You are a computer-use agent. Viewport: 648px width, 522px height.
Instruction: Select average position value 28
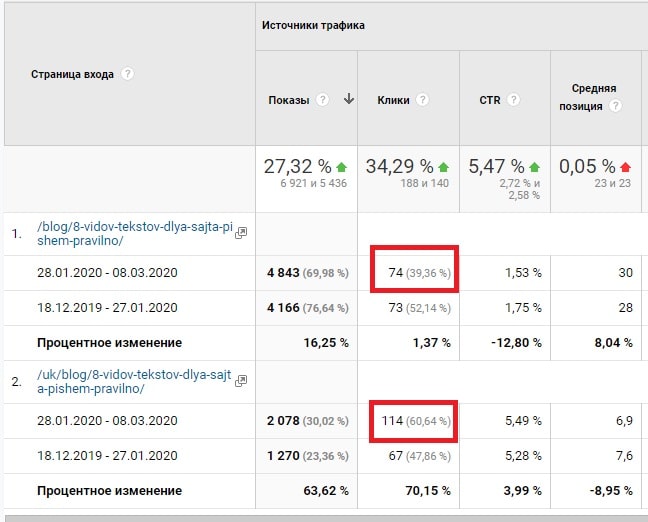tap(626, 308)
